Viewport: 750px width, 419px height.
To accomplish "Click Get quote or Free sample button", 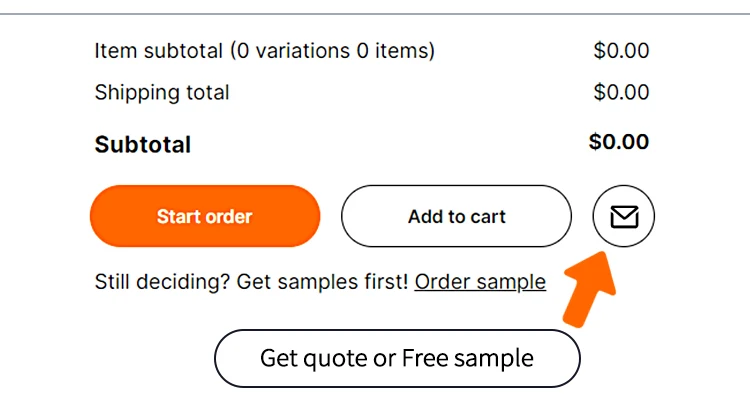I will (397, 358).
